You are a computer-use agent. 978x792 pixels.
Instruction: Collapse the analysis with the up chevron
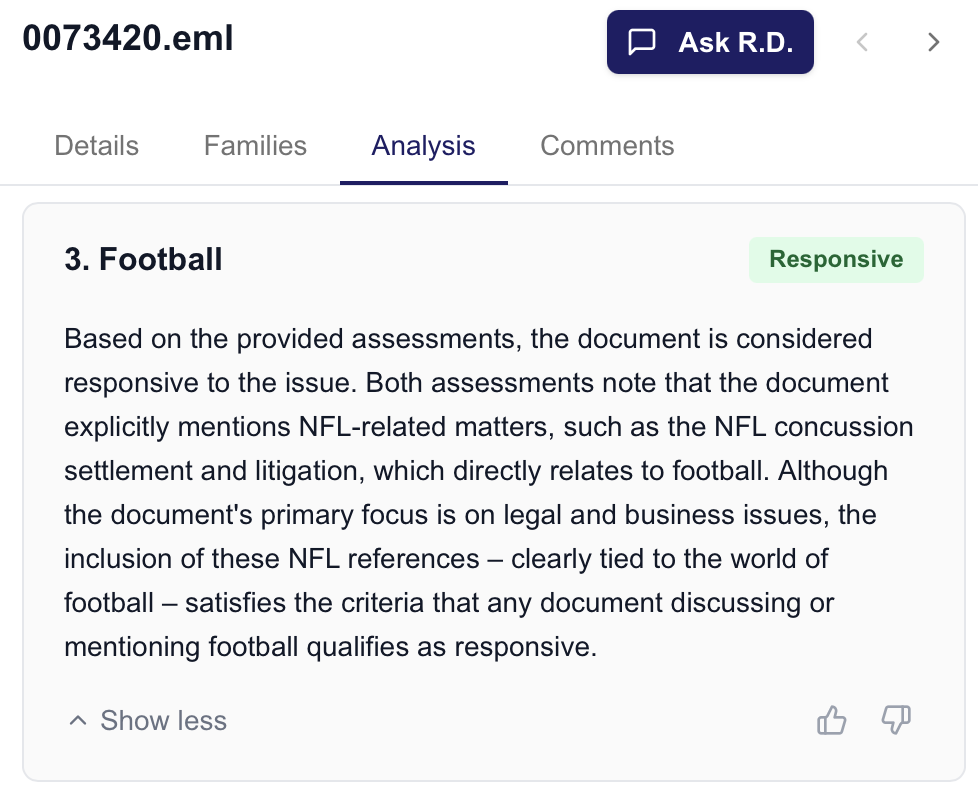point(78,719)
